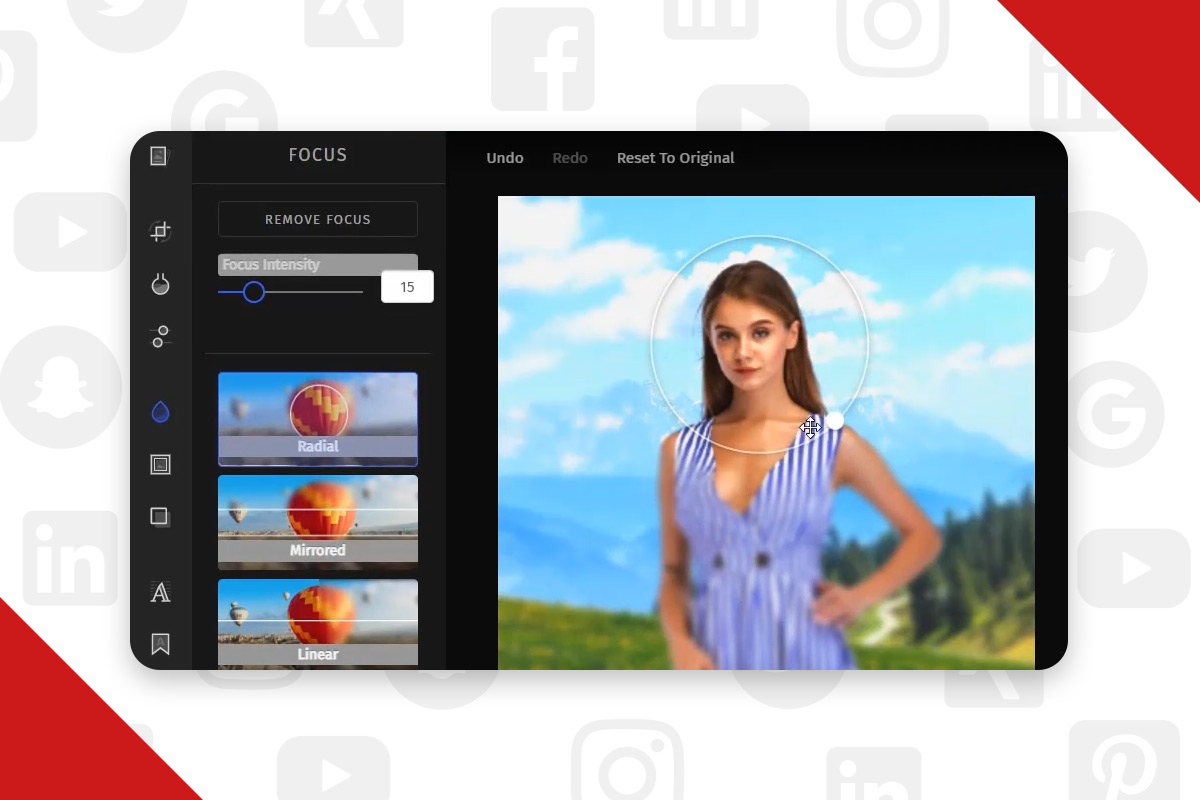Choose the Mirrored focus preset thumbnail

(318, 522)
